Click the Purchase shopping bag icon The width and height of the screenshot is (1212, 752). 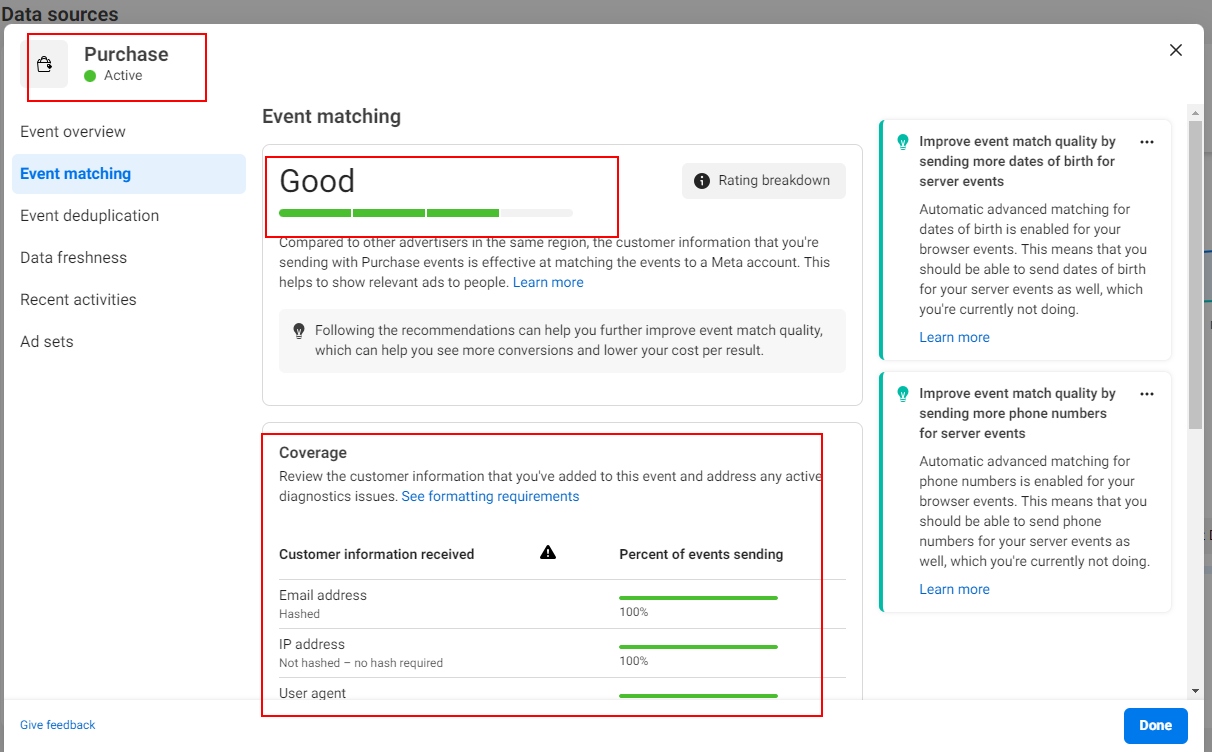44,65
